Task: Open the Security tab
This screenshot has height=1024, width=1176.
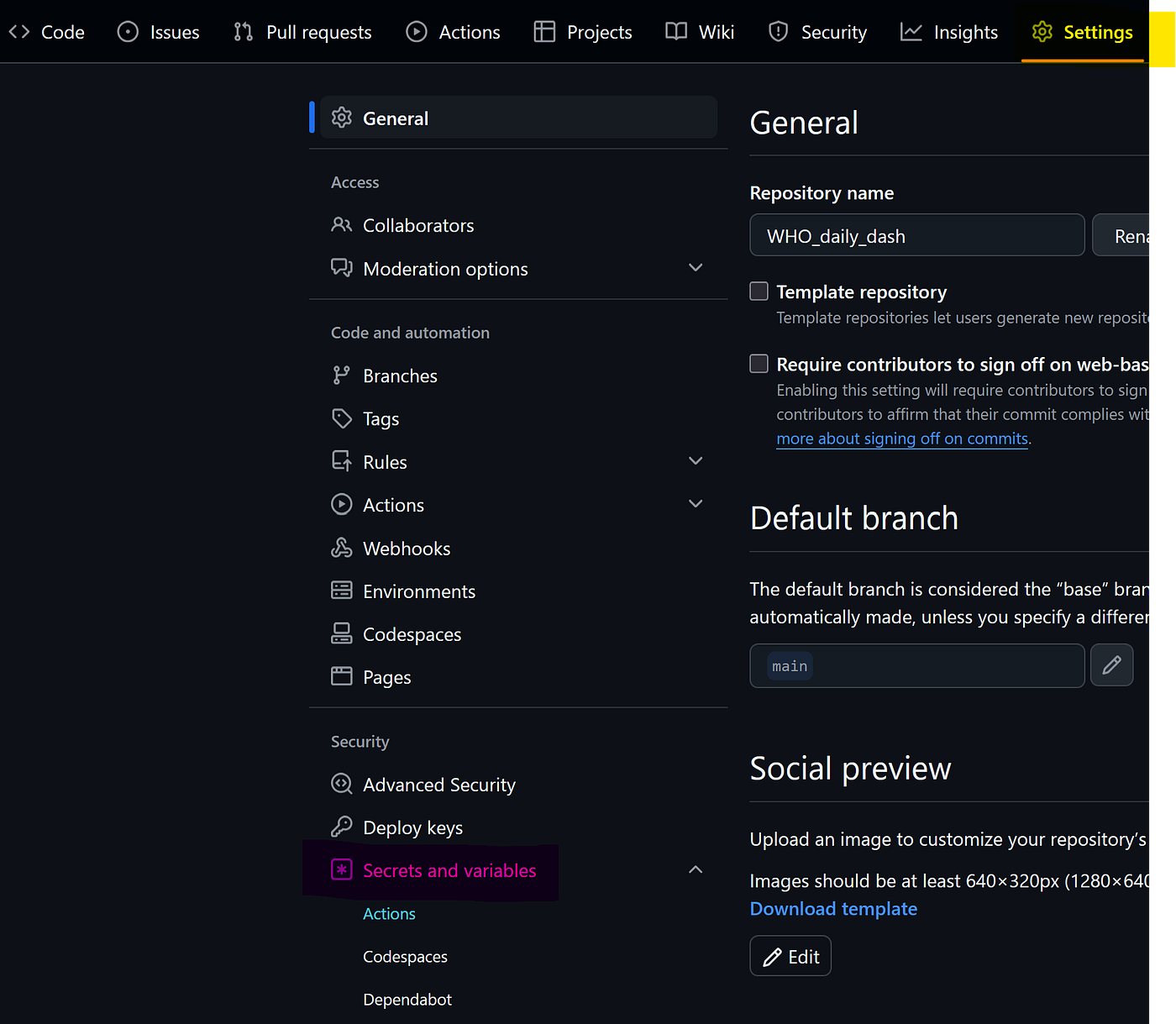Action: 818,32
